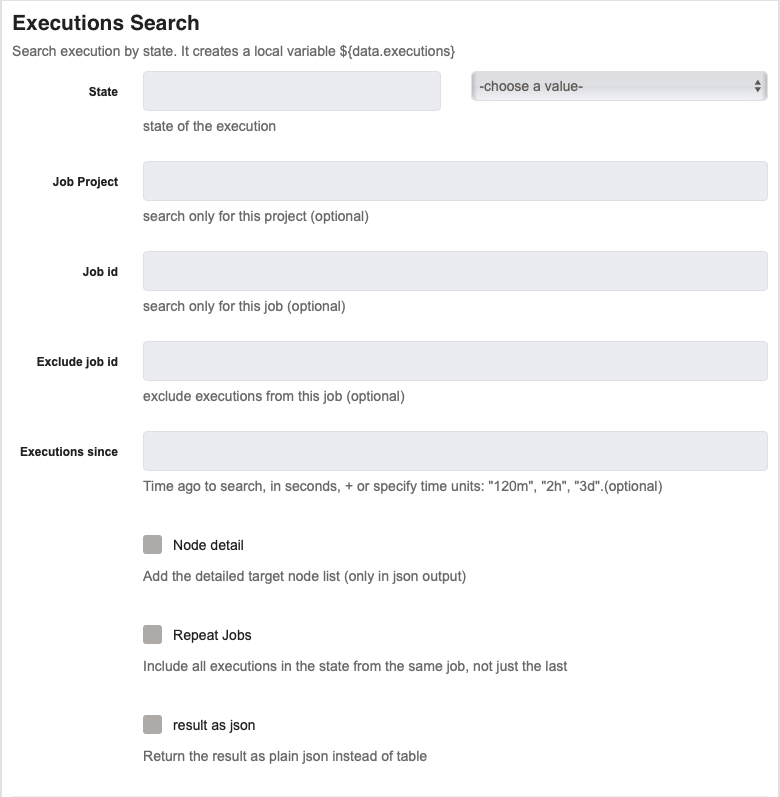Select the Executions since input box
This screenshot has width=780, height=797.
455,451
